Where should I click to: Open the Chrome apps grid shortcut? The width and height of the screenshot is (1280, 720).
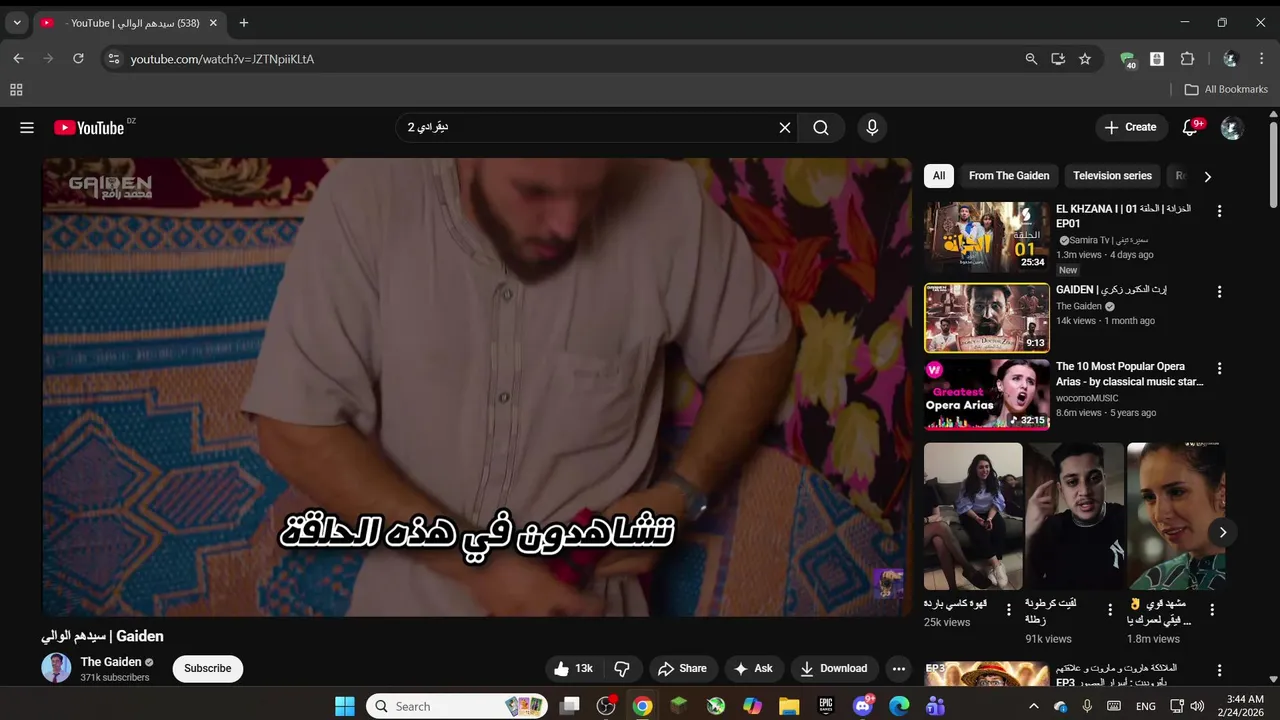coord(16,90)
